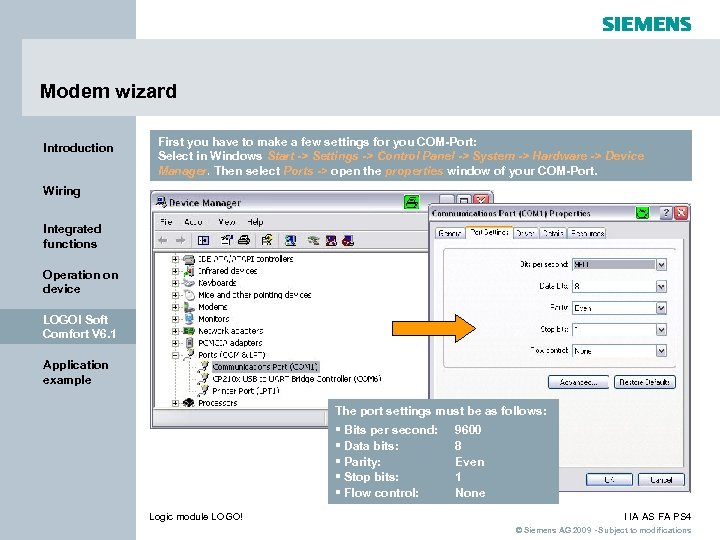The width and height of the screenshot is (720, 540).
Task: Select the Mice and other pointing devices icon
Action: [x=189, y=295]
